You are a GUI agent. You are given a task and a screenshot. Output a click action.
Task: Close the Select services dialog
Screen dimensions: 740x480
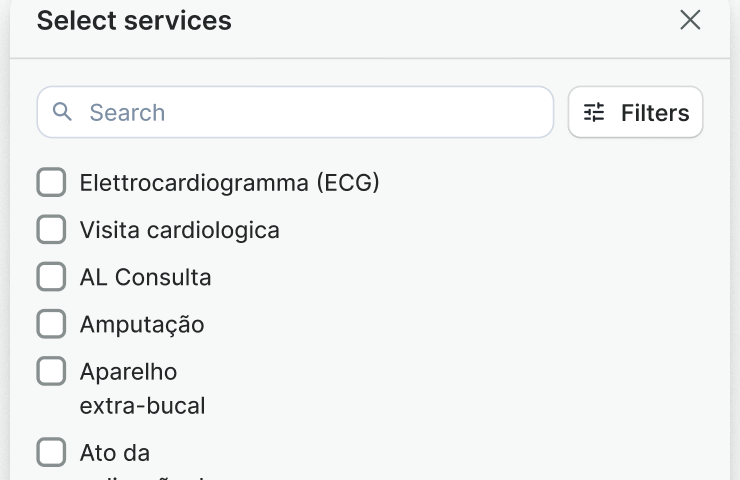click(x=690, y=20)
